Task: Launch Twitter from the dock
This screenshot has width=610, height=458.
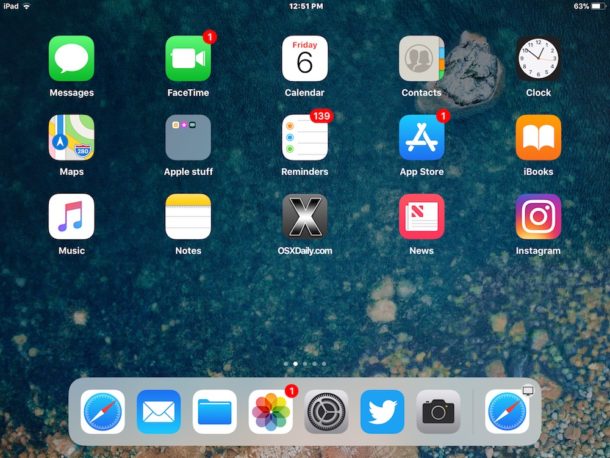Action: pyautogui.click(x=382, y=412)
